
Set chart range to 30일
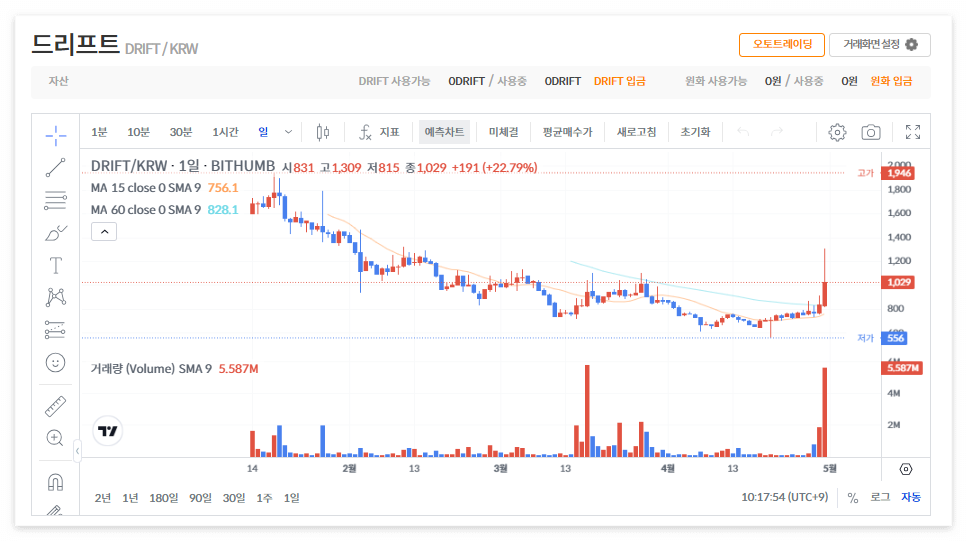234,498
